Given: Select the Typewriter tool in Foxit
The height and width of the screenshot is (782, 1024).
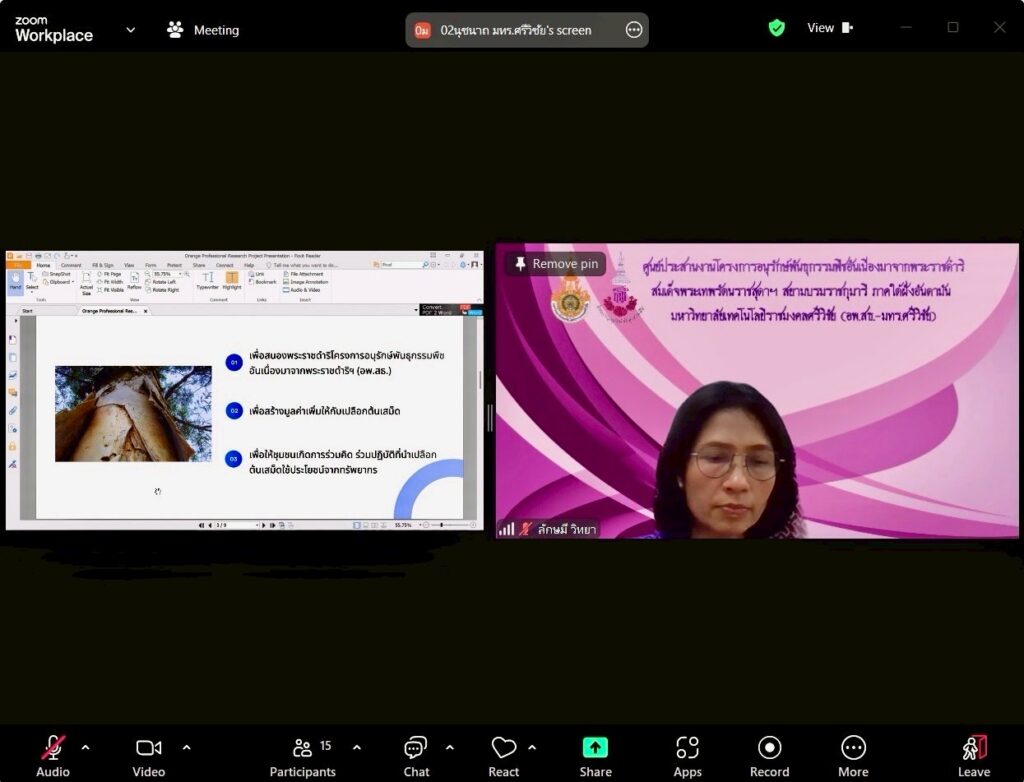Looking at the screenshot, I should [x=207, y=281].
